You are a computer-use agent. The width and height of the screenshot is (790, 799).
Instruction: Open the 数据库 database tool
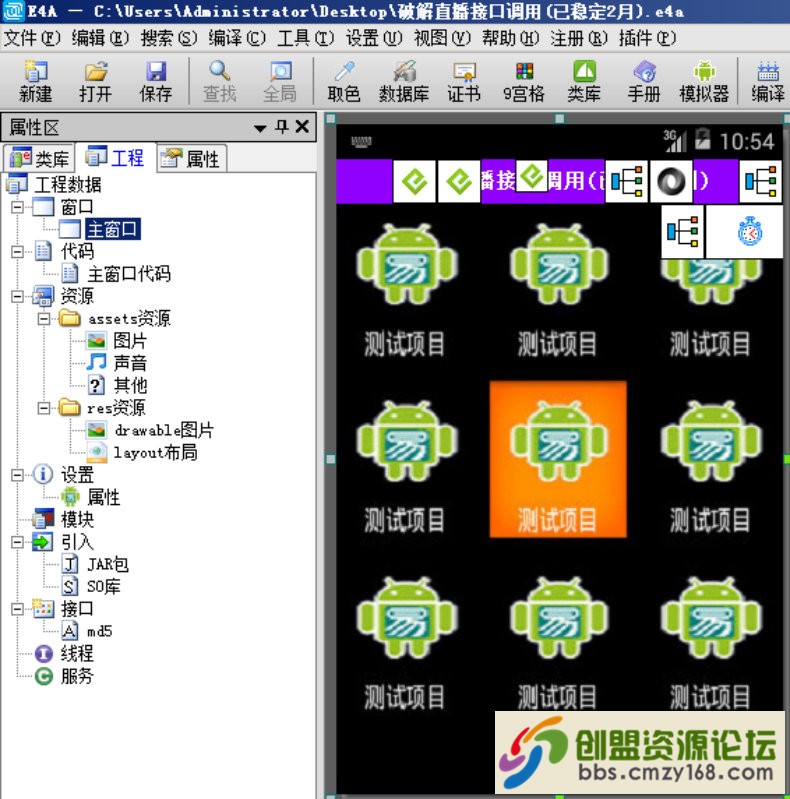click(404, 82)
